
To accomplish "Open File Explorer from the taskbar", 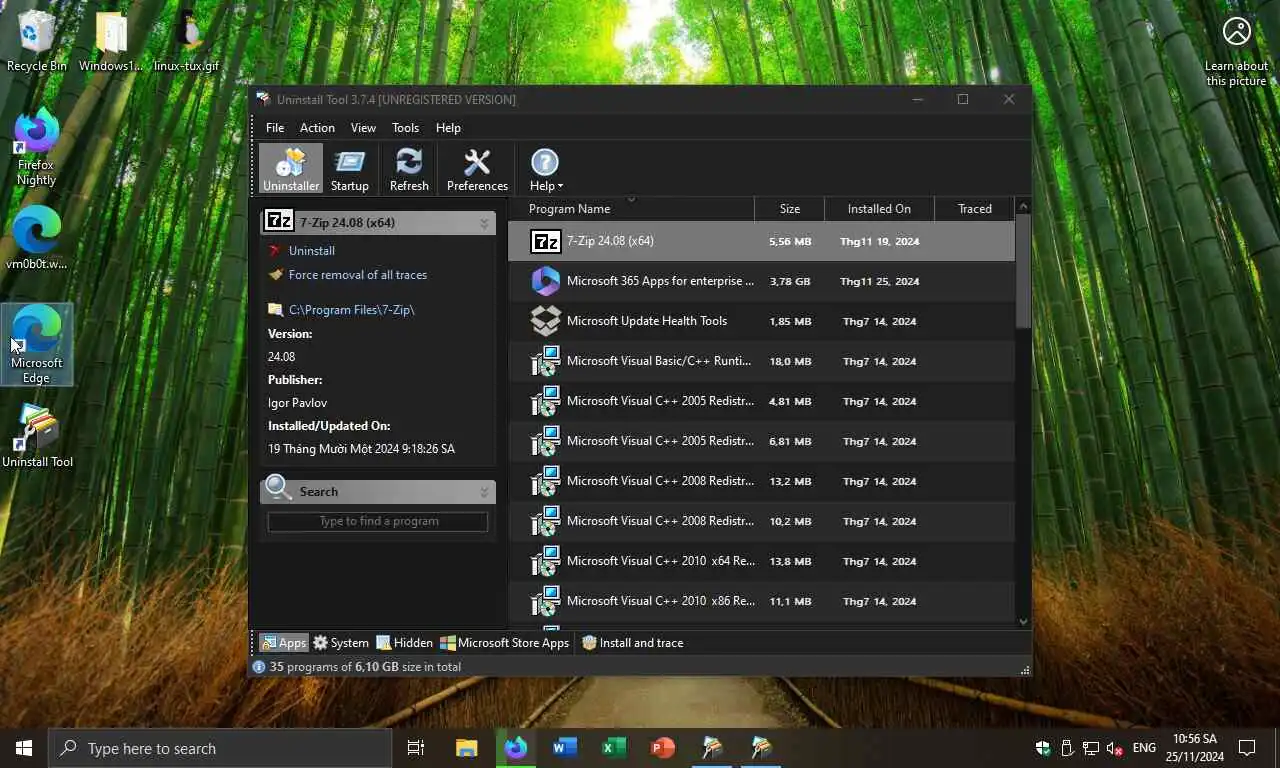I will [x=467, y=748].
